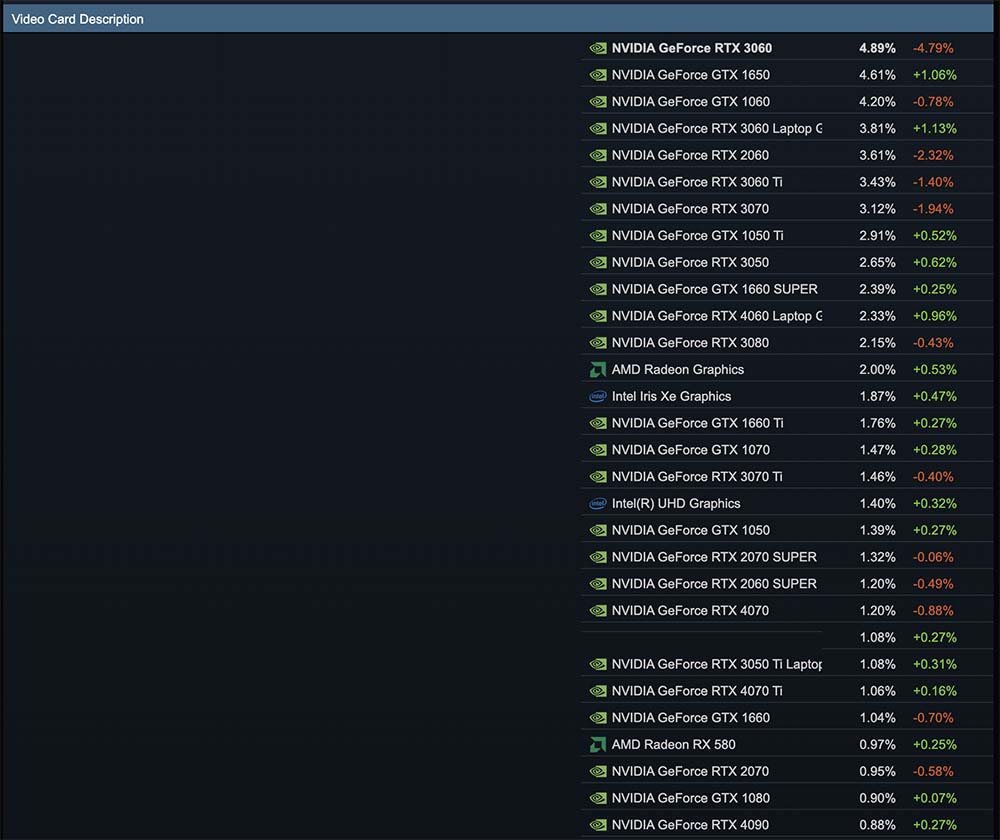Click the 2.91% share value

(877, 236)
